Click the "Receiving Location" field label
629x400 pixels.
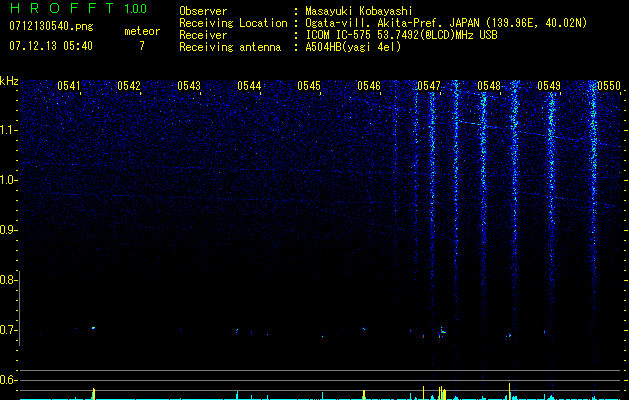coord(233,23)
